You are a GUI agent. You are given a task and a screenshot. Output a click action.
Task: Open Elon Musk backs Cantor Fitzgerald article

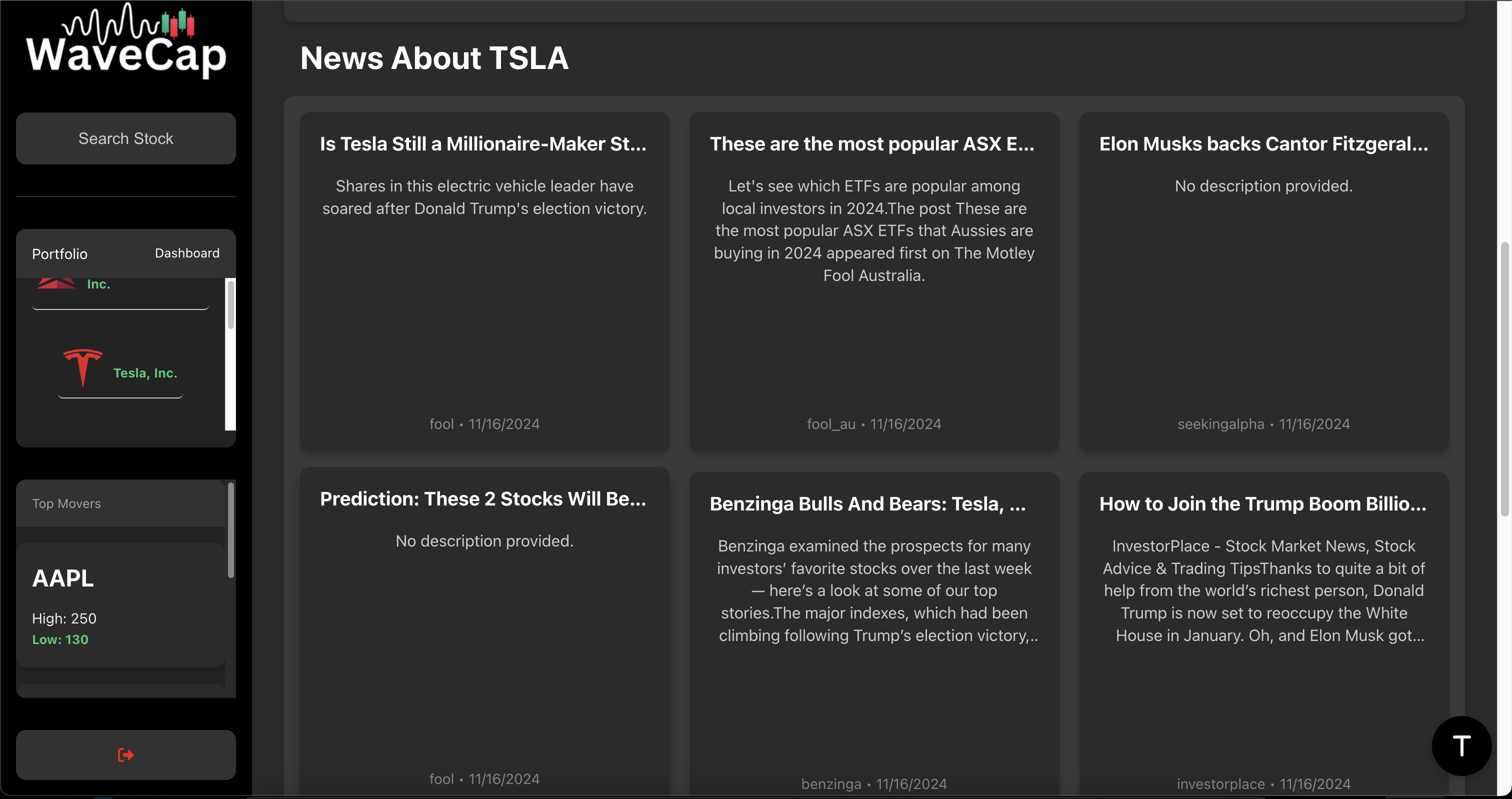click(1263, 144)
